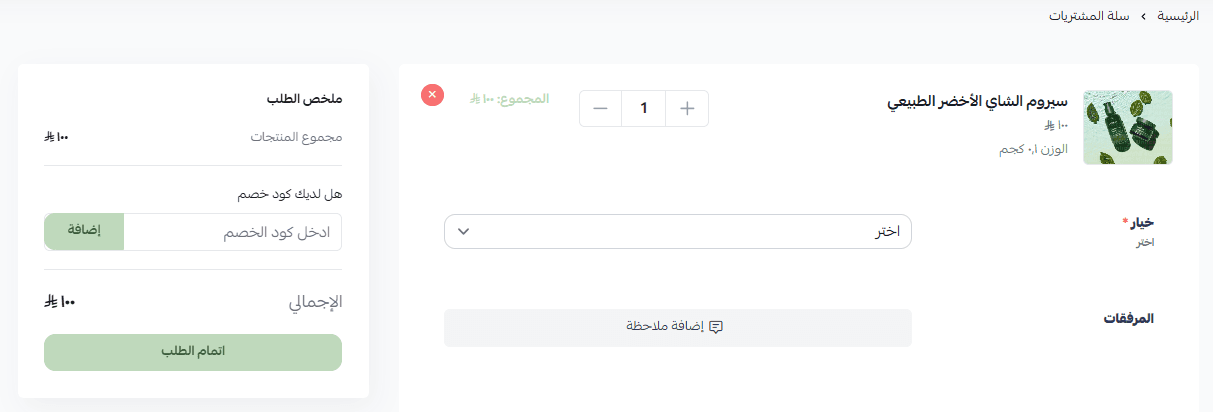Go to الرئيسية in the breadcrumb

pyautogui.click(x=1178, y=17)
